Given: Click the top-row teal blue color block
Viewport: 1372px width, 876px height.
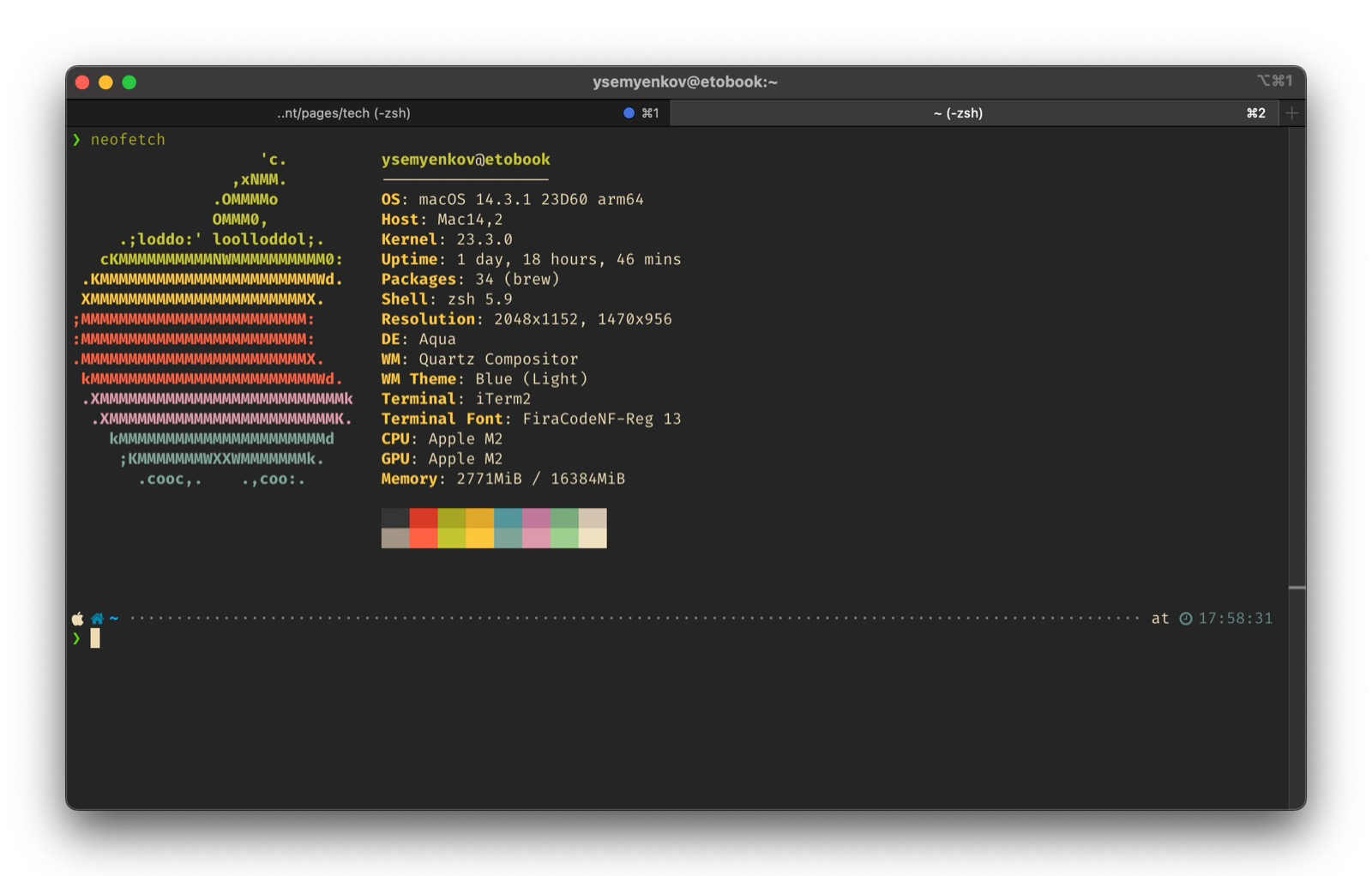Looking at the screenshot, I should [508, 517].
